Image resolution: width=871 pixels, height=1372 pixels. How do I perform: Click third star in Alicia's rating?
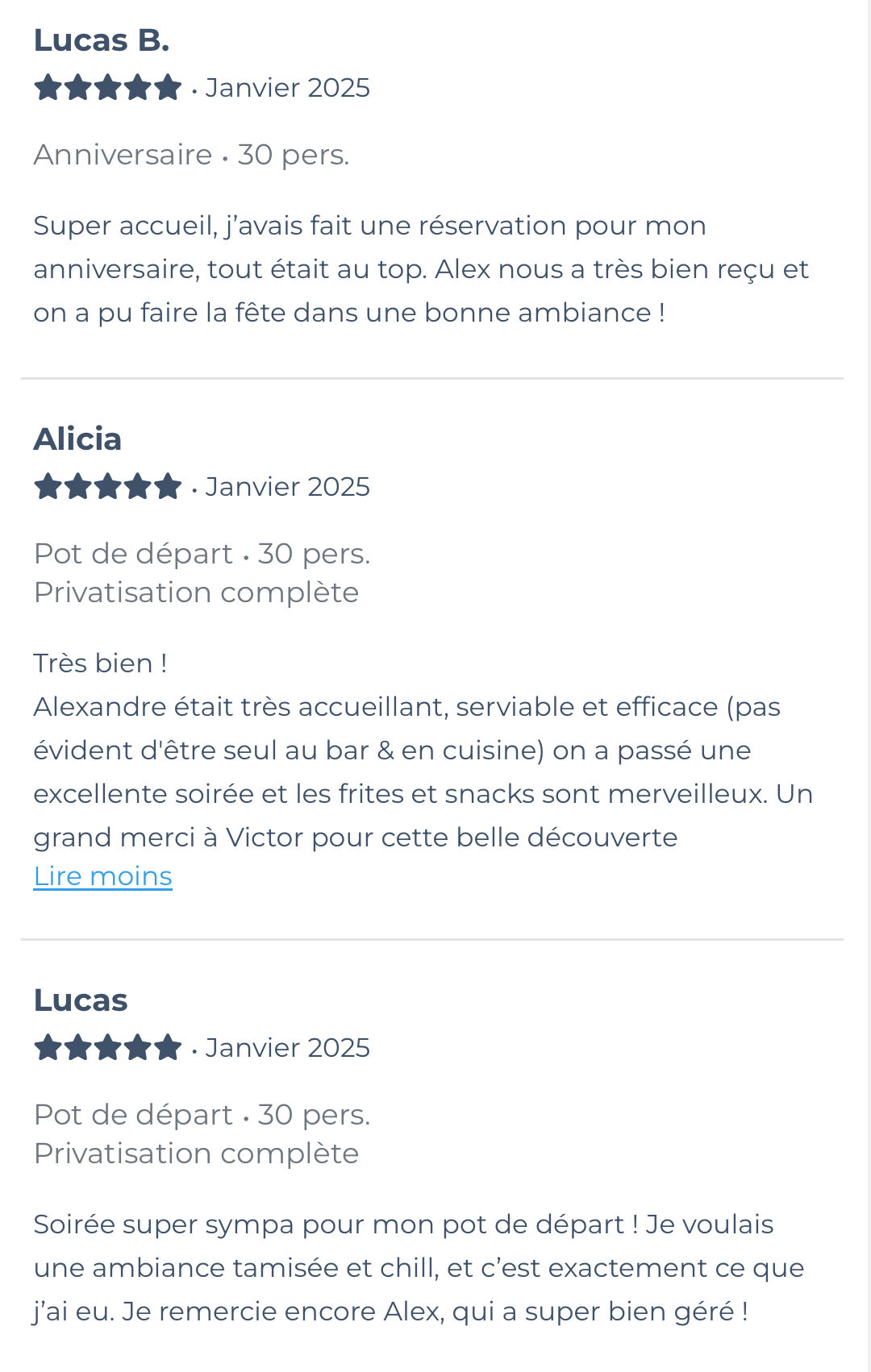click(108, 486)
